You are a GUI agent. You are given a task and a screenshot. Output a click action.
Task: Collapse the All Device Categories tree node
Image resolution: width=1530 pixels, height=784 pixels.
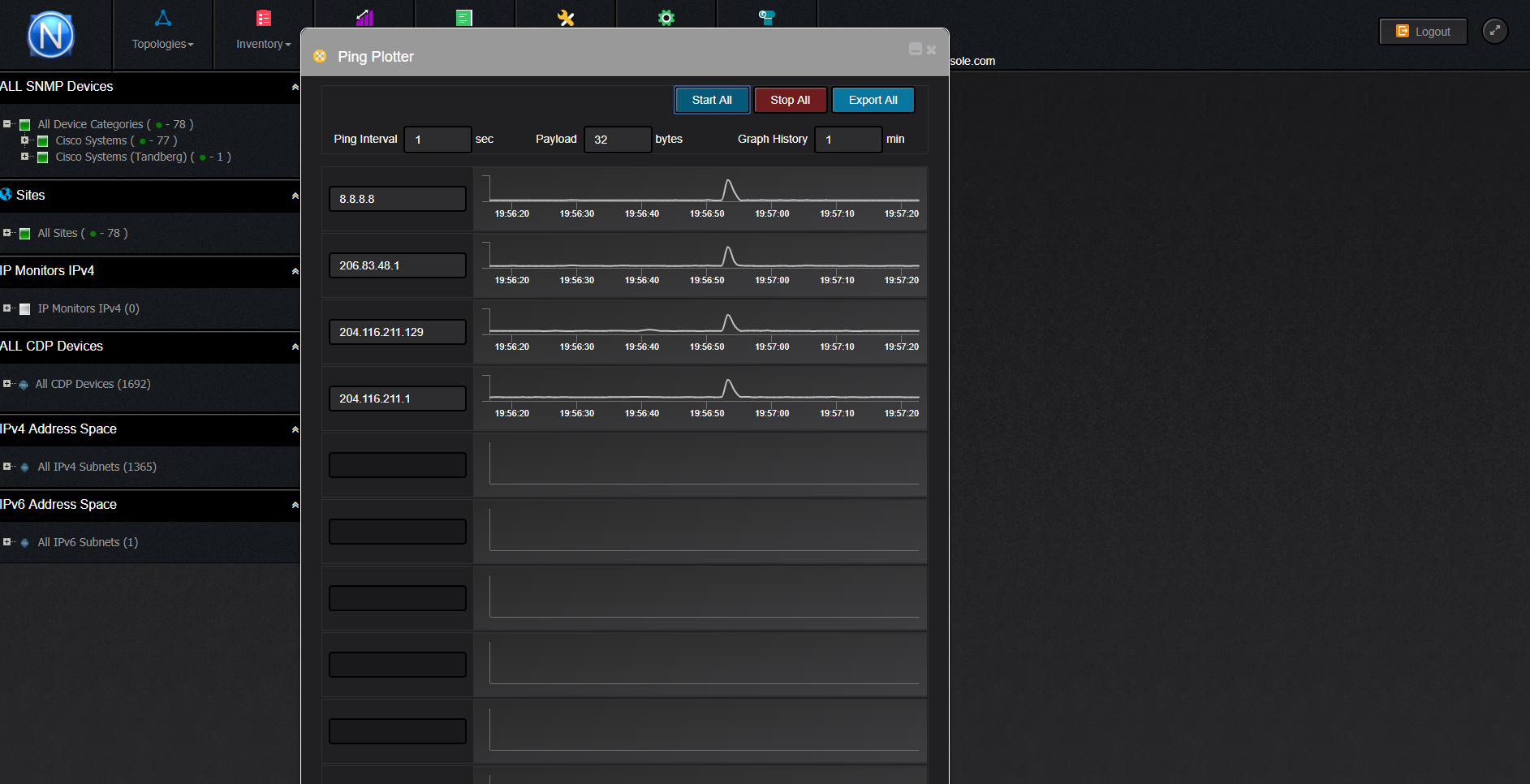click(6, 124)
